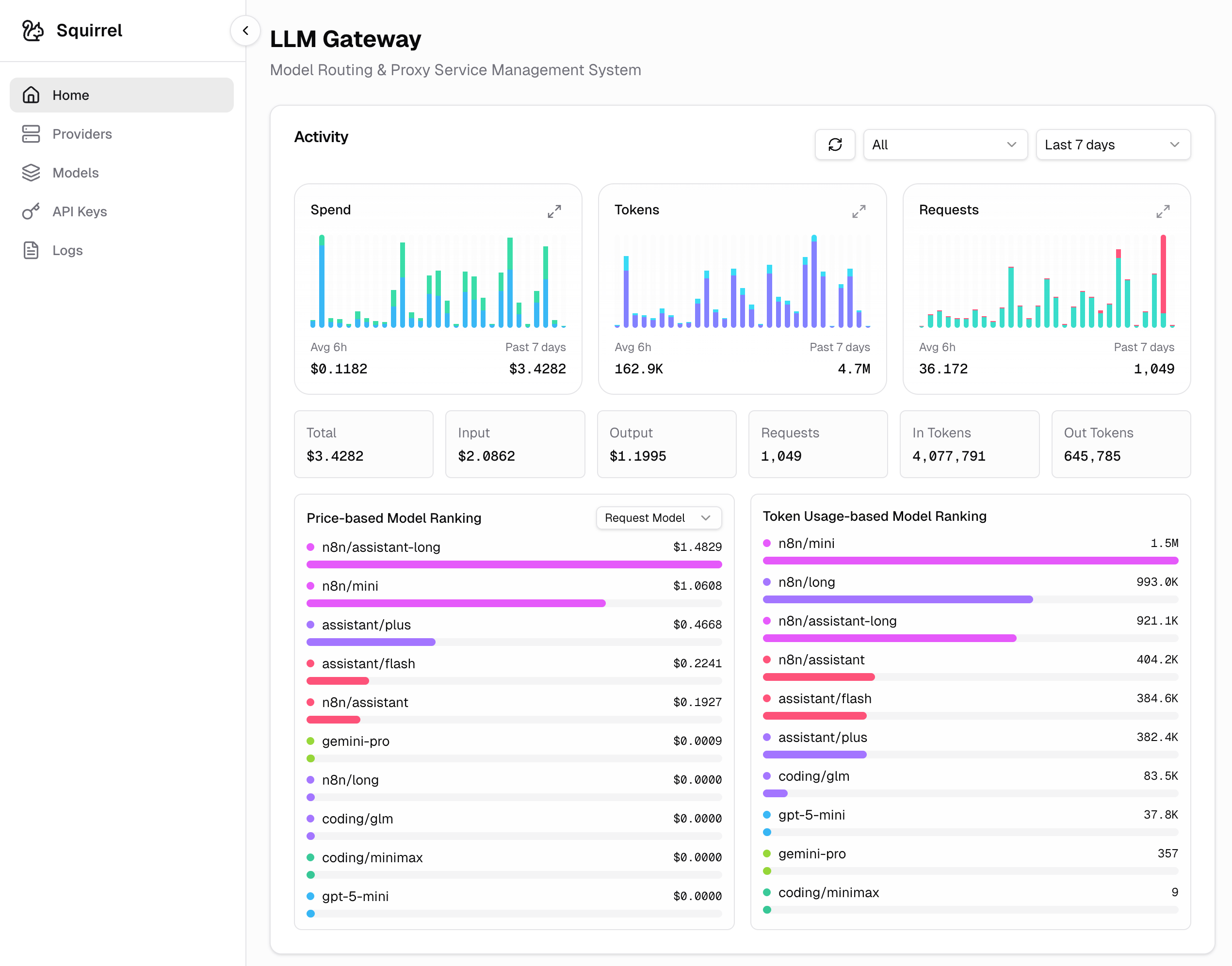Click the API Keys key icon
The height and width of the screenshot is (966, 1232).
(x=31, y=211)
